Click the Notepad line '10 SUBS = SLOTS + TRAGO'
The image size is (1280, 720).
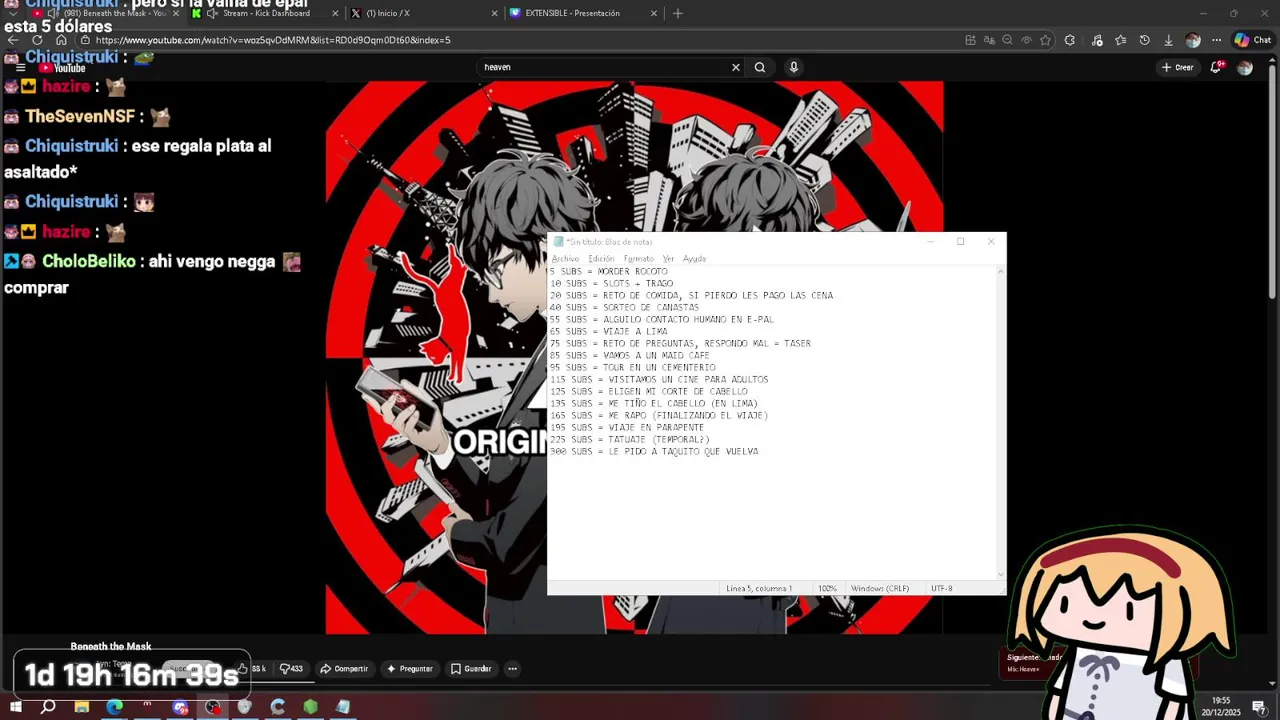pyautogui.click(x=611, y=283)
